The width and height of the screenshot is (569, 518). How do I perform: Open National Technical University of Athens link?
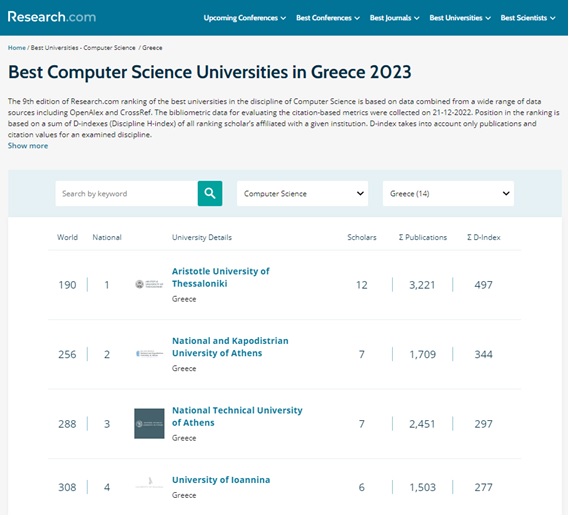tap(237, 416)
